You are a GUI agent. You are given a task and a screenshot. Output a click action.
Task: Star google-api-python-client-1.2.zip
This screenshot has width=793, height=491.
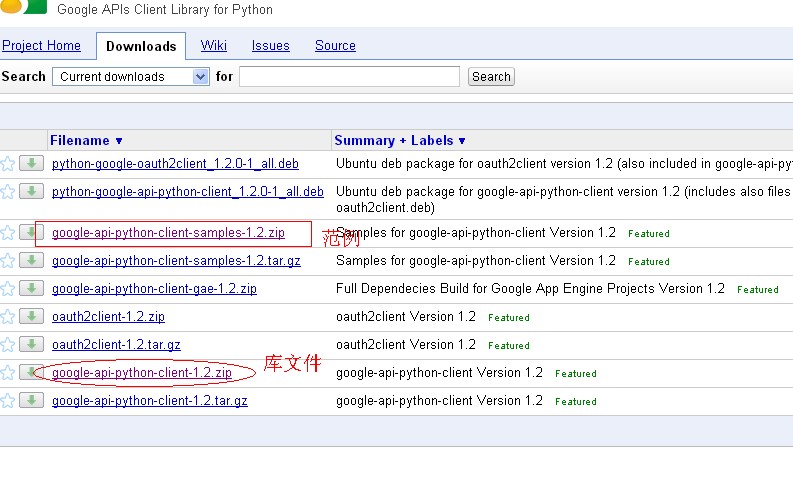point(7,373)
